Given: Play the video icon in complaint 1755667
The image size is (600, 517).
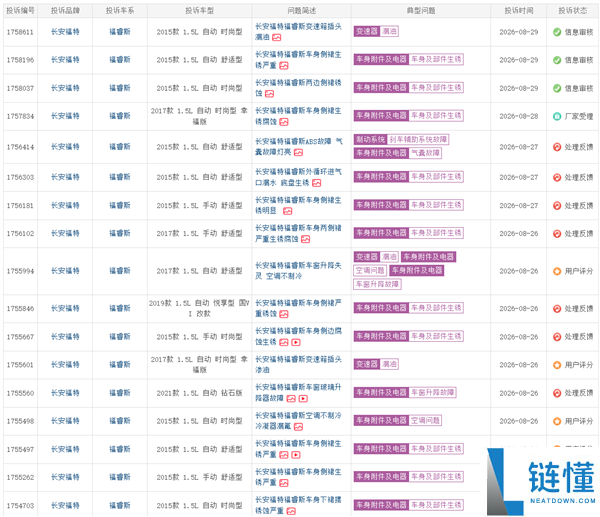Looking at the screenshot, I should [296, 342].
